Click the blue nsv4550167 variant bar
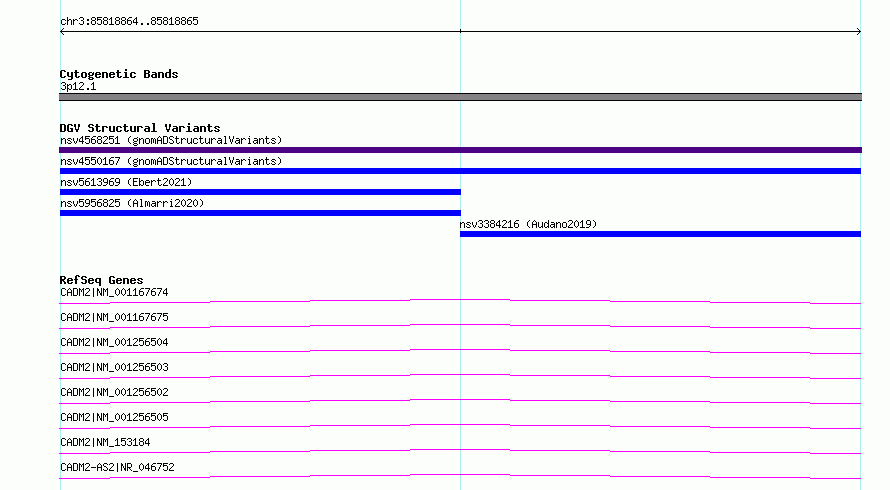The image size is (890, 490). coord(460,171)
